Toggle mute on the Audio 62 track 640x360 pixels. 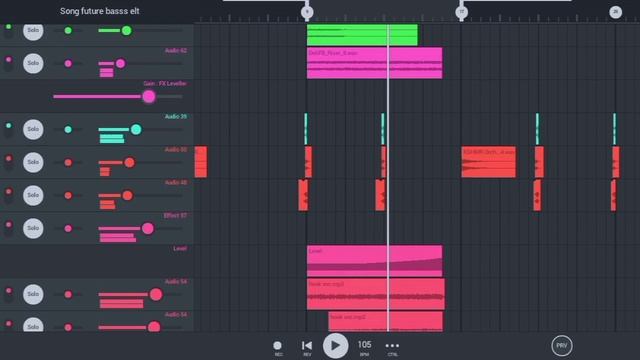click(x=9, y=63)
